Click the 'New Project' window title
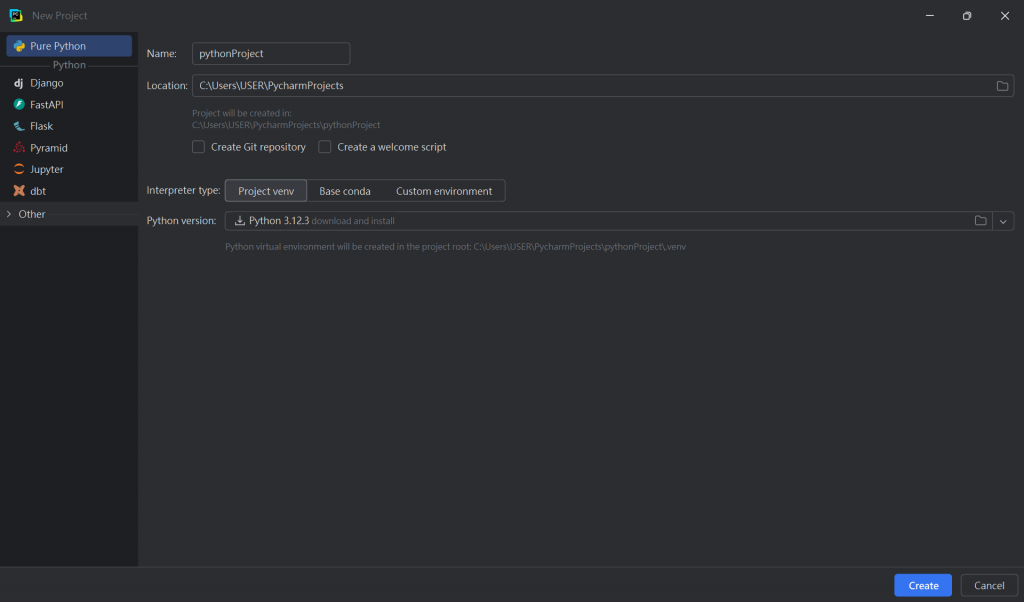The width and height of the screenshot is (1024, 602). tap(59, 16)
